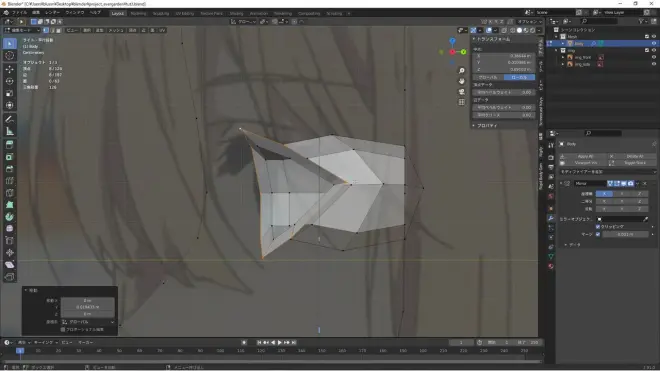Open the Render menu
The width and height of the screenshot is (660, 371).
[x=52, y=13]
